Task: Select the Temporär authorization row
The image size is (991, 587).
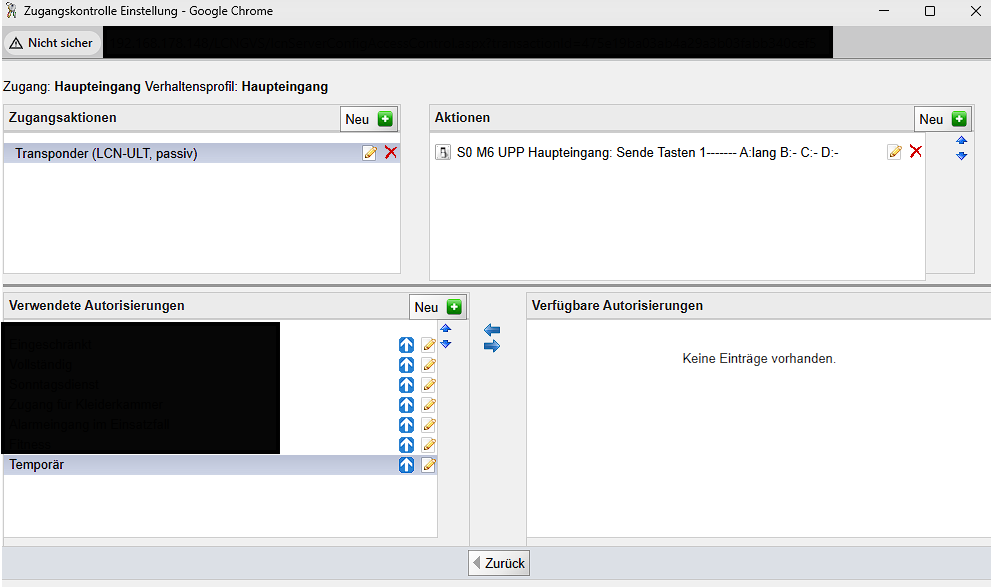Action: click(200, 465)
